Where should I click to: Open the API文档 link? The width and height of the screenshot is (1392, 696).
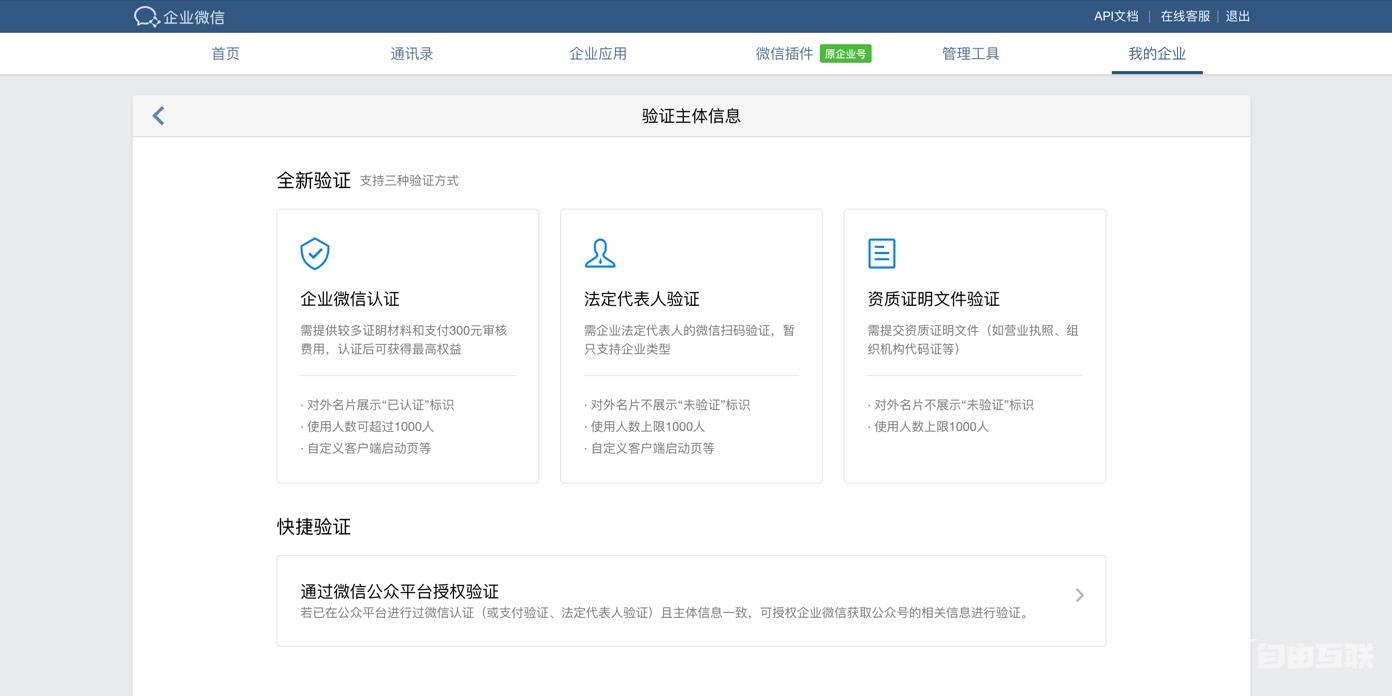pos(1114,16)
